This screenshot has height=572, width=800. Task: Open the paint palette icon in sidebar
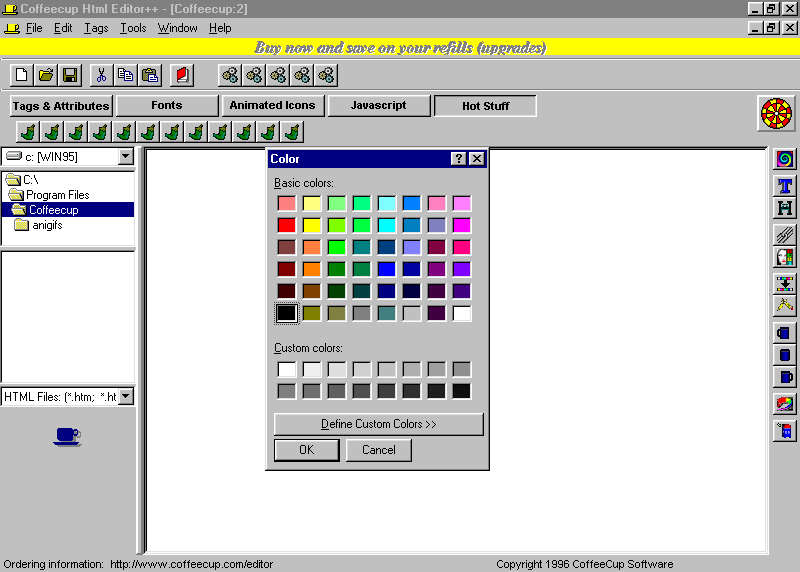[x=785, y=405]
